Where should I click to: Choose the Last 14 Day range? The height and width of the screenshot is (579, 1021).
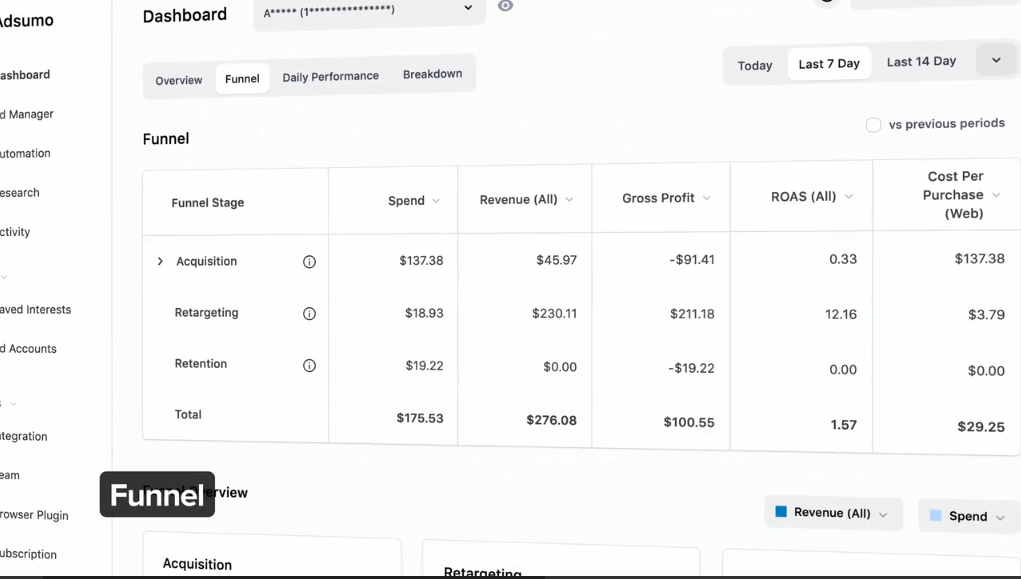(x=921, y=62)
